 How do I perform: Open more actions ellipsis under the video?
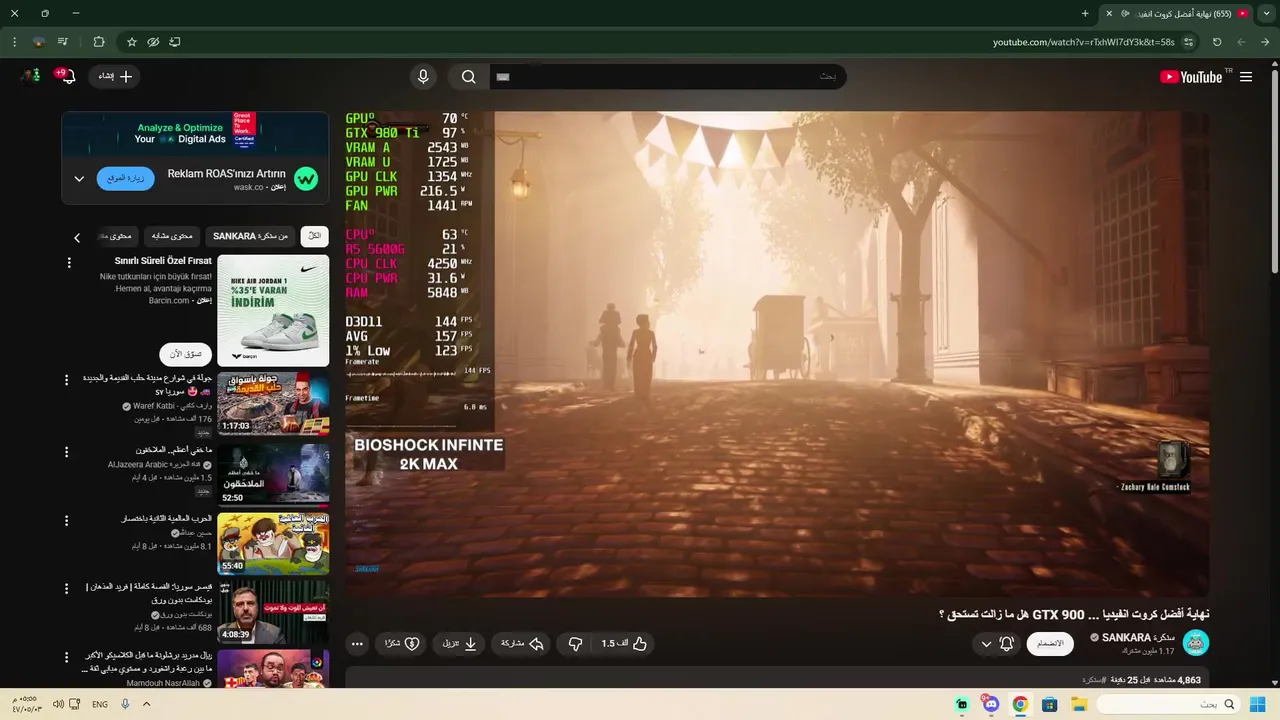click(x=357, y=644)
